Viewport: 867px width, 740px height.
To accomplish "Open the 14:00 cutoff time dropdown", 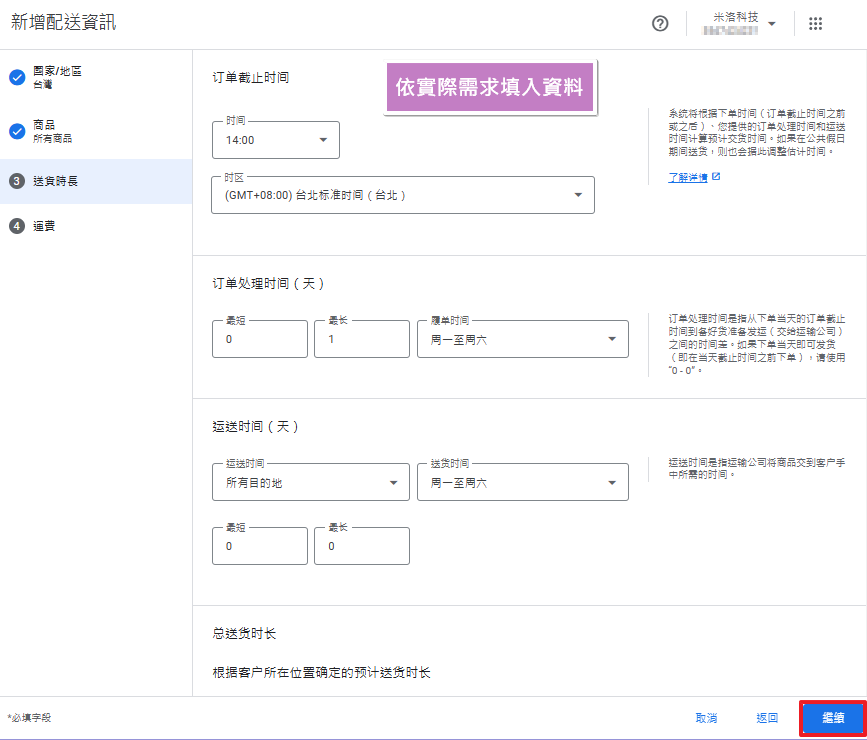I will click(x=276, y=140).
